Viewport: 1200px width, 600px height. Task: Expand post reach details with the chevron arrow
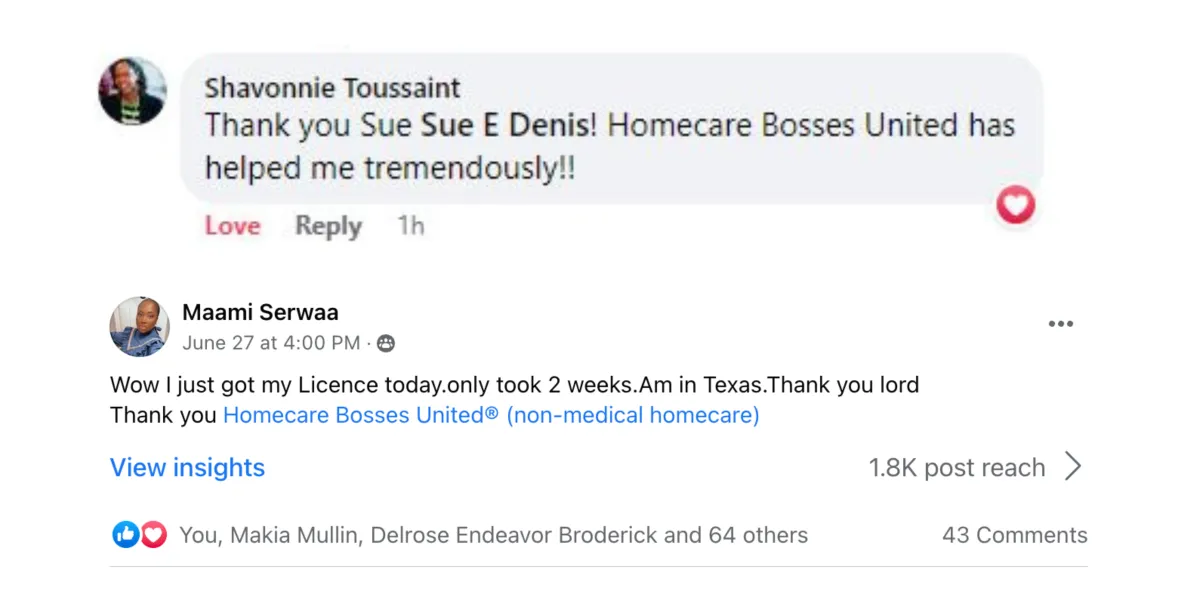[x=1073, y=467]
